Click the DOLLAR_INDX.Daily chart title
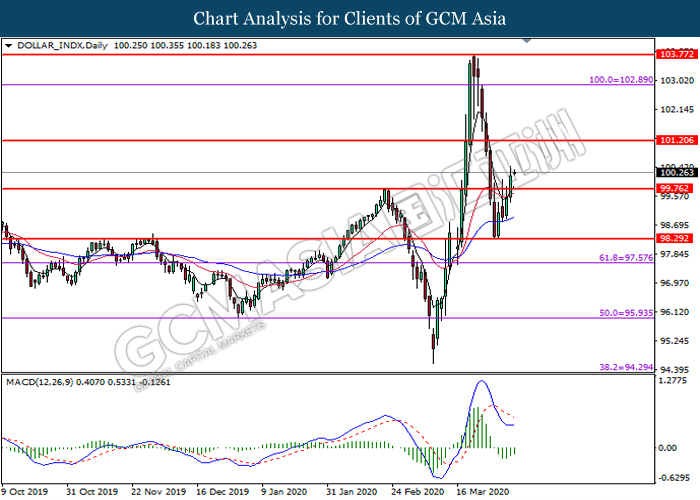The height and width of the screenshot is (500, 700). 62,46
